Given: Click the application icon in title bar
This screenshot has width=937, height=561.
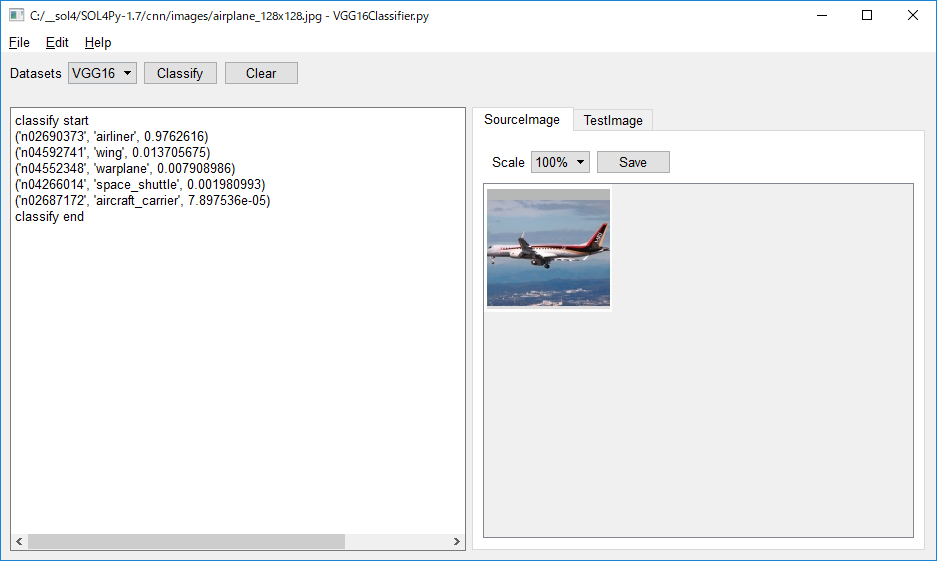Looking at the screenshot, I should pos(17,15).
